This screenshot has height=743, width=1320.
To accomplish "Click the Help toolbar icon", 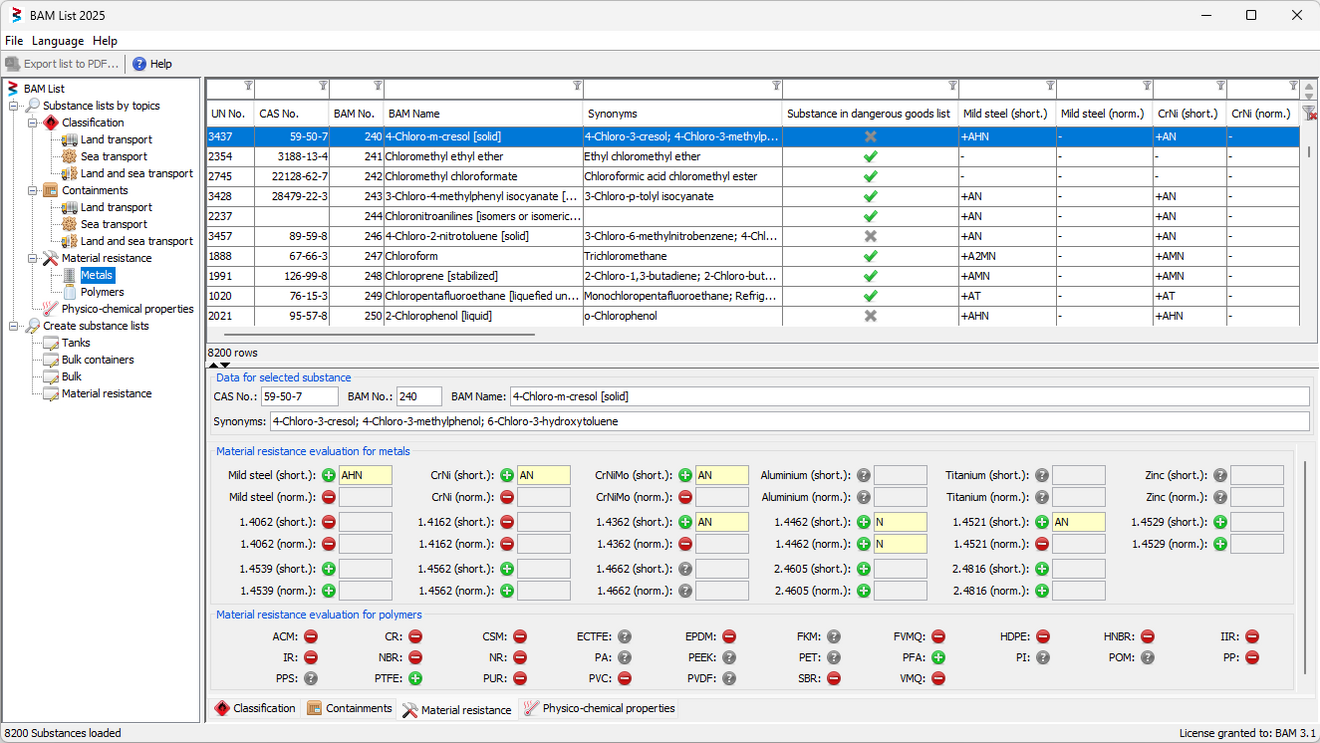I will [x=139, y=64].
